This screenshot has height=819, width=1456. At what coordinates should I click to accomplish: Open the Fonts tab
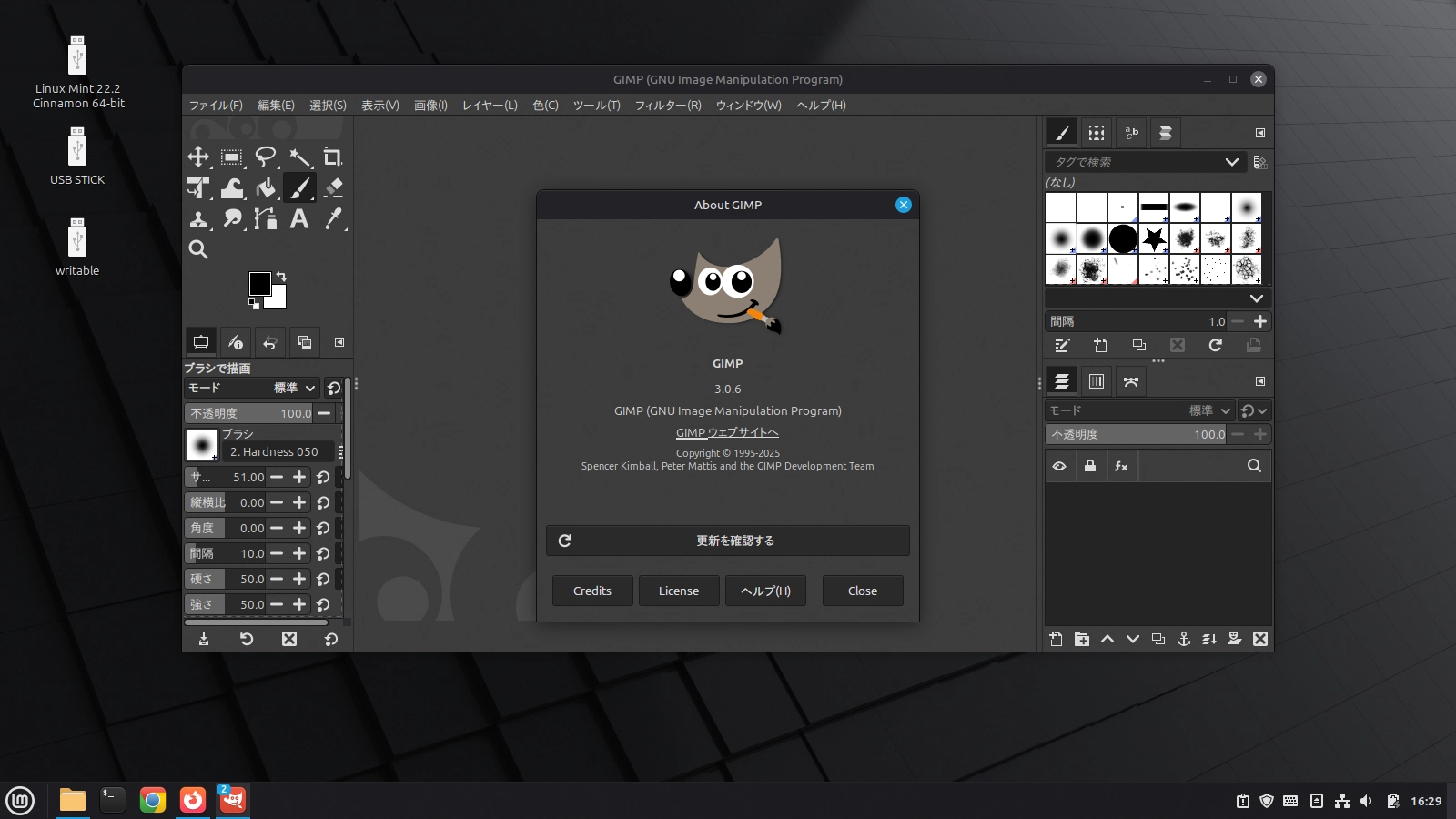1131,133
